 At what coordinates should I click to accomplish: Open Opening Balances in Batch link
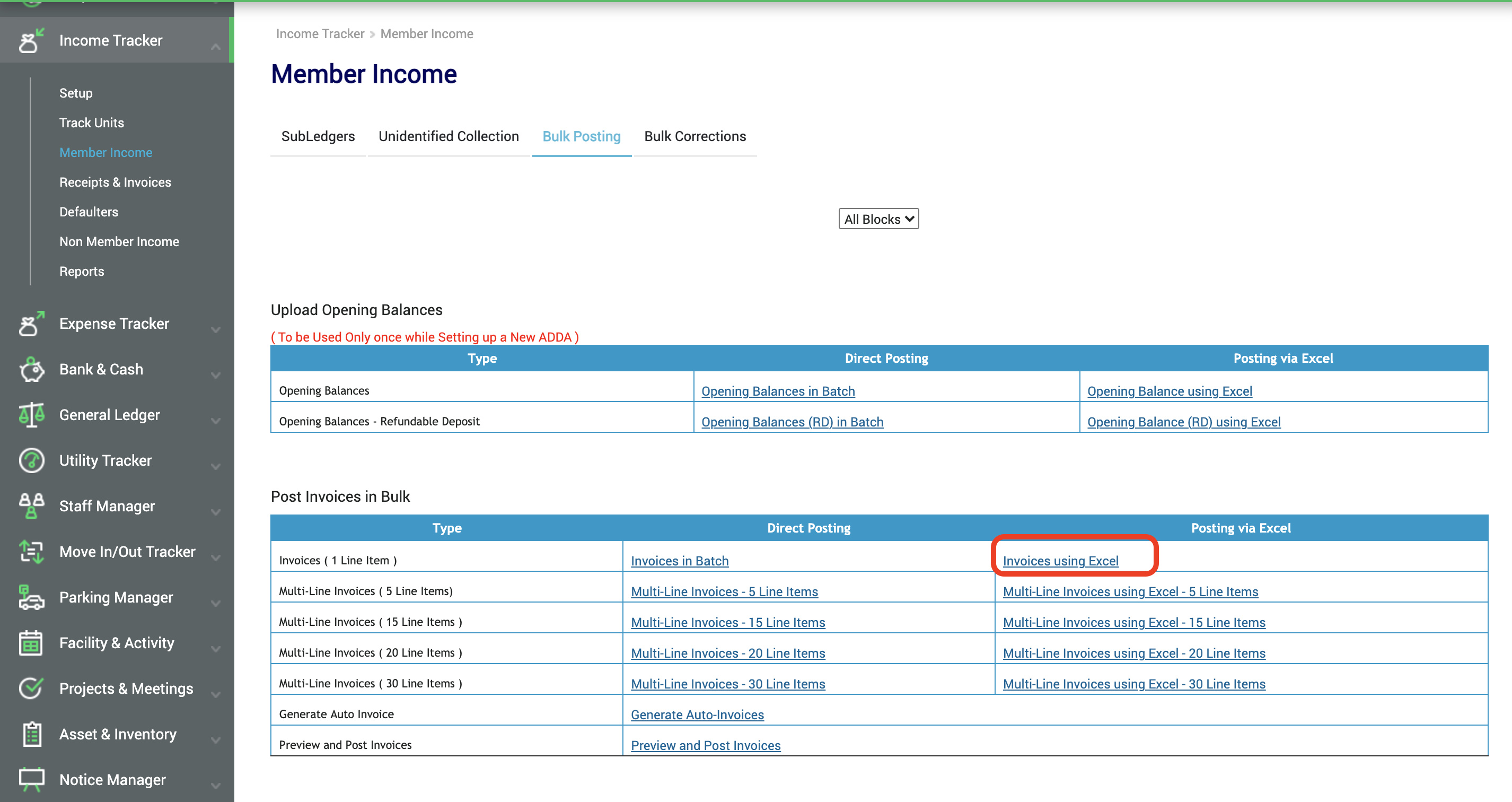point(778,391)
